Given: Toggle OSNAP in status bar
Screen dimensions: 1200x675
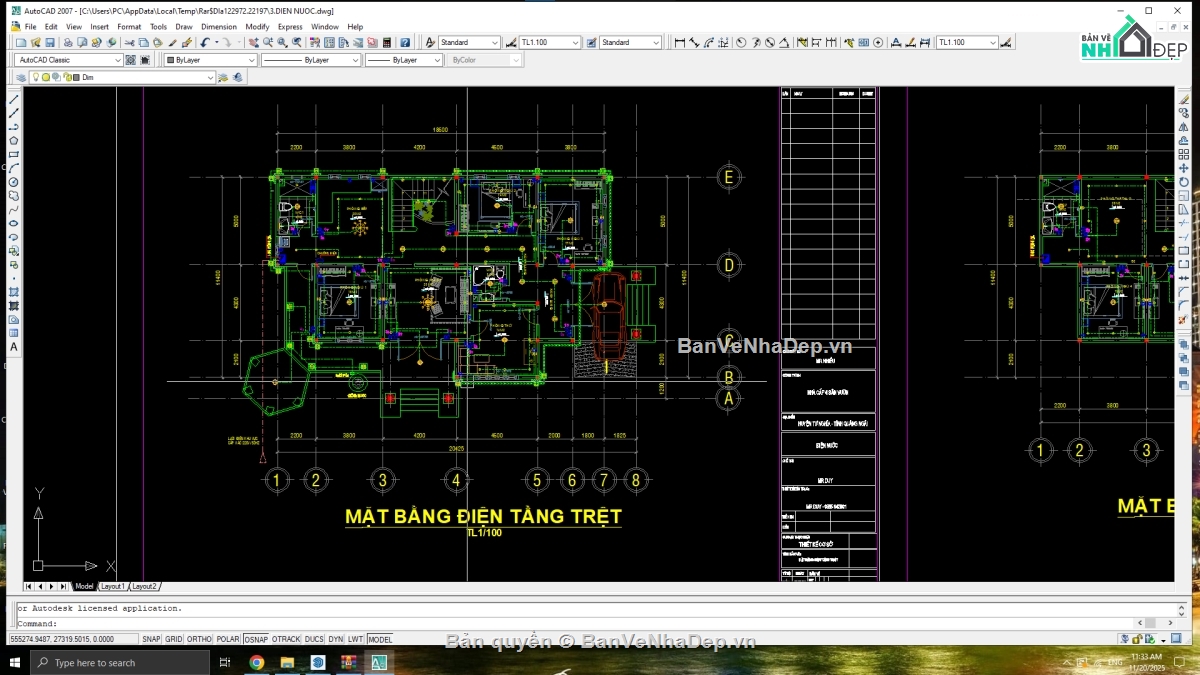Looking at the screenshot, I should click(256, 639).
